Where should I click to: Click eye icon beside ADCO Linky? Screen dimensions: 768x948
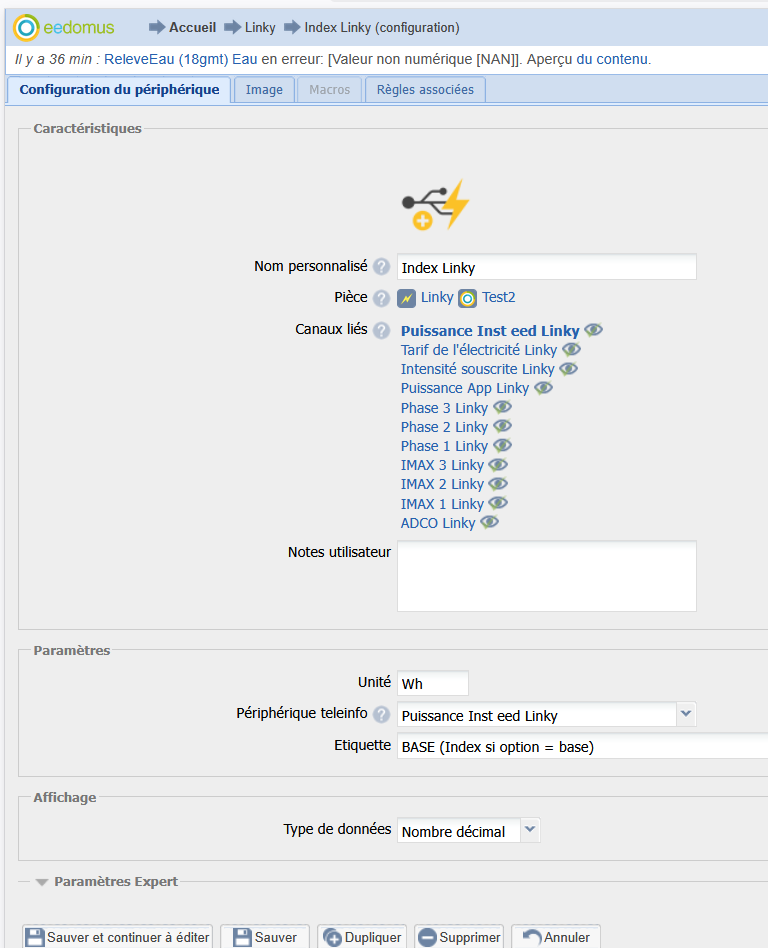click(x=490, y=522)
